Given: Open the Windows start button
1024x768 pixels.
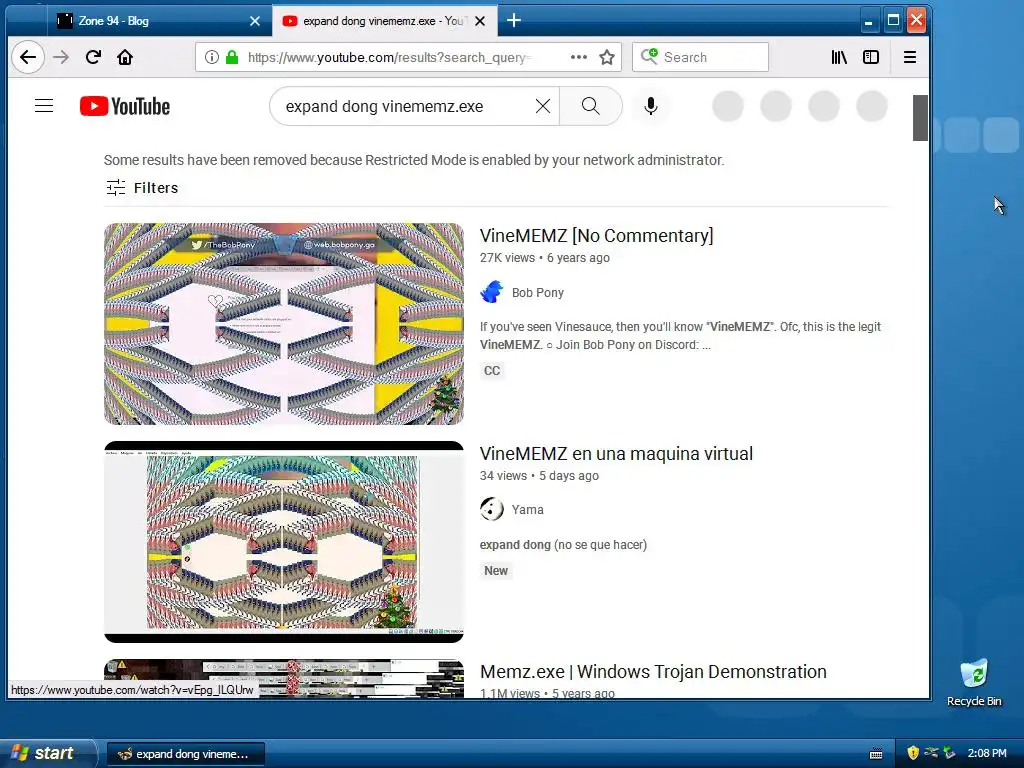Looking at the screenshot, I should click(47, 753).
